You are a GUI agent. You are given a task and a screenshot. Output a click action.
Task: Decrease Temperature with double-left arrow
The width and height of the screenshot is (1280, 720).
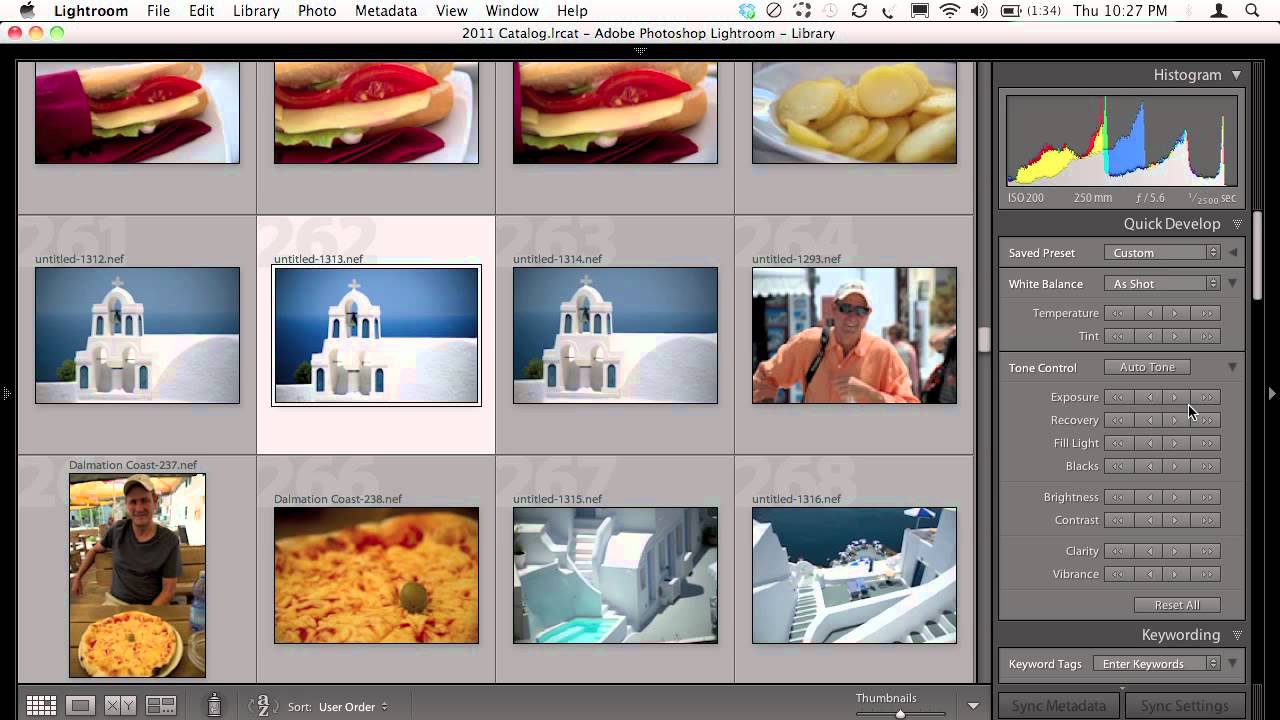[x=1118, y=313]
